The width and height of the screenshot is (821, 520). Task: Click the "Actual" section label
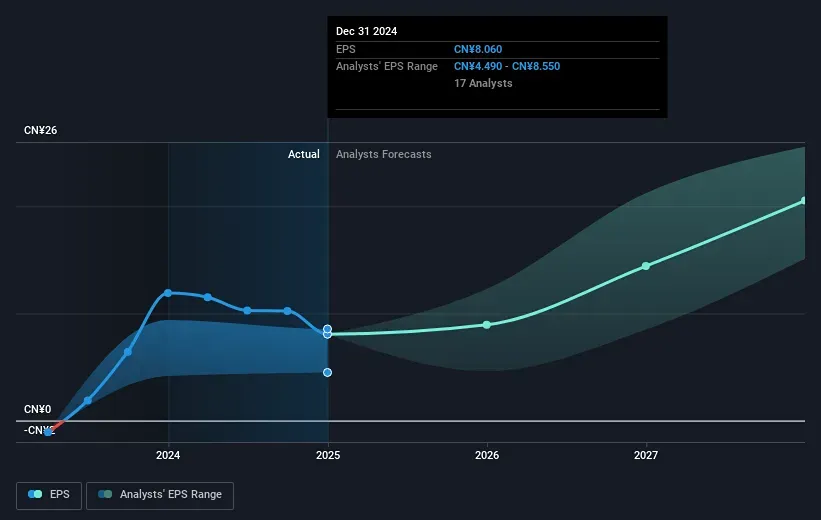(x=303, y=154)
